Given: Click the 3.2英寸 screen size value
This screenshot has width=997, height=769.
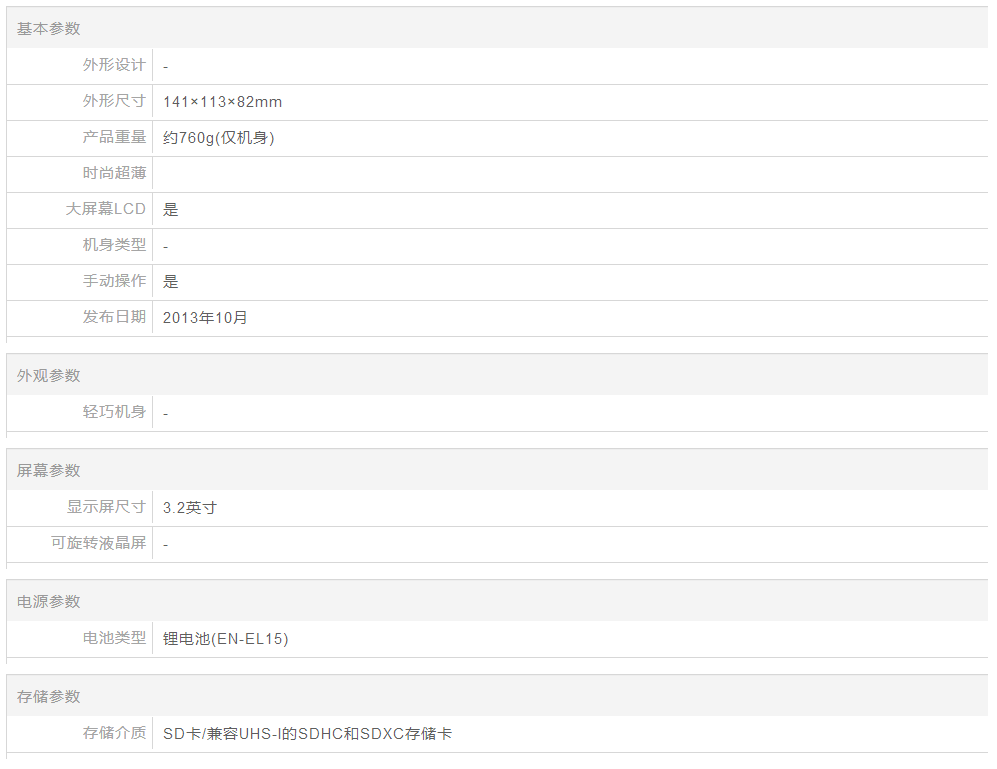Looking at the screenshot, I should click(190, 508).
